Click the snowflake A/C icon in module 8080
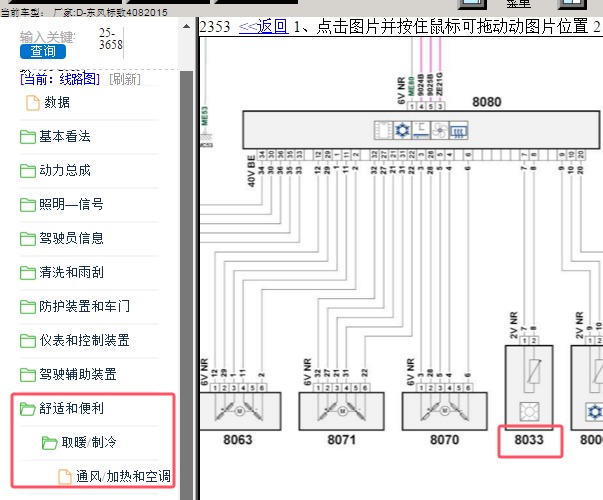The width and height of the screenshot is (603, 500). (x=403, y=130)
